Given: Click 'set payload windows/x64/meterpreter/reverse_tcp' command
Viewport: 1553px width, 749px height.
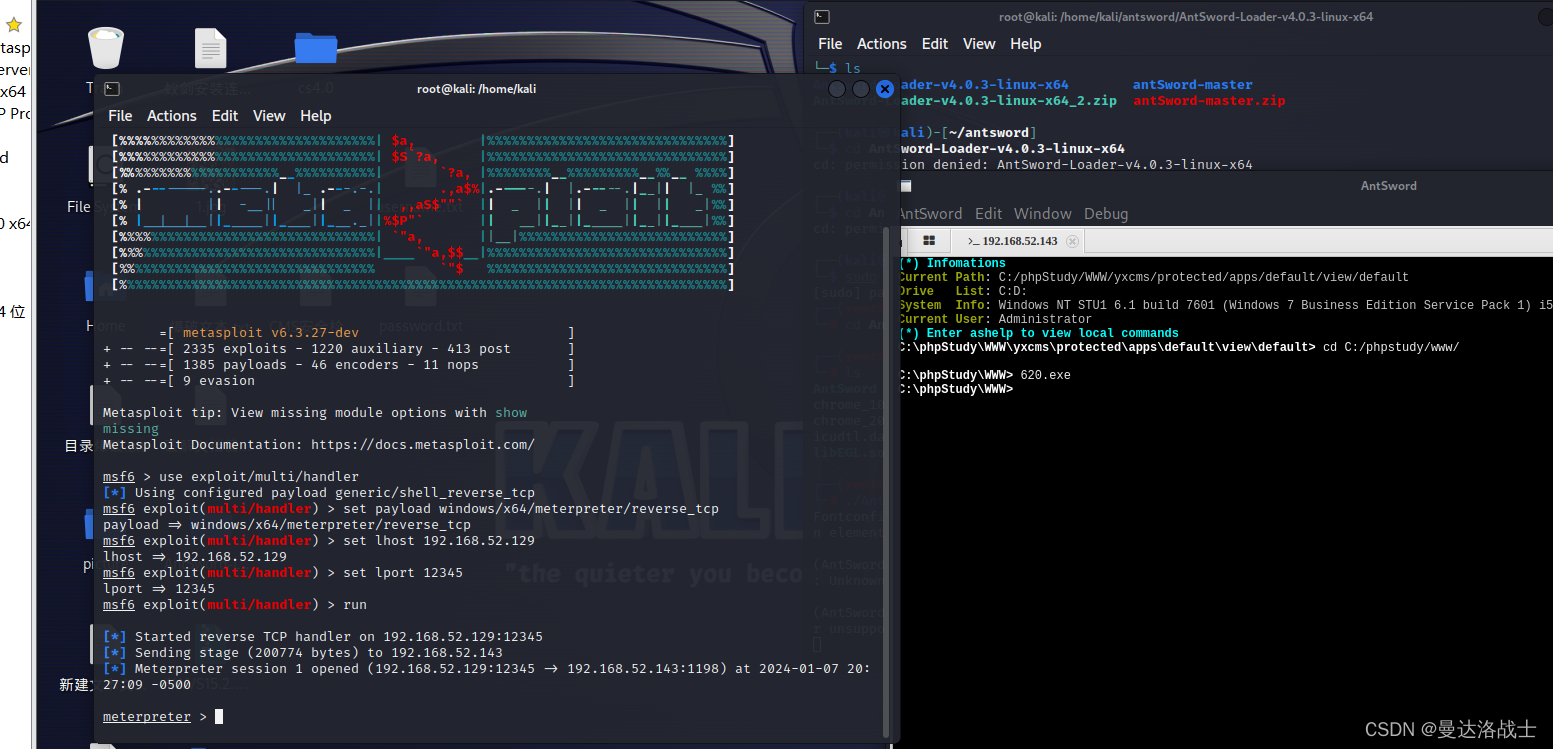Looking at the screenshot, I should pos(531,509).
